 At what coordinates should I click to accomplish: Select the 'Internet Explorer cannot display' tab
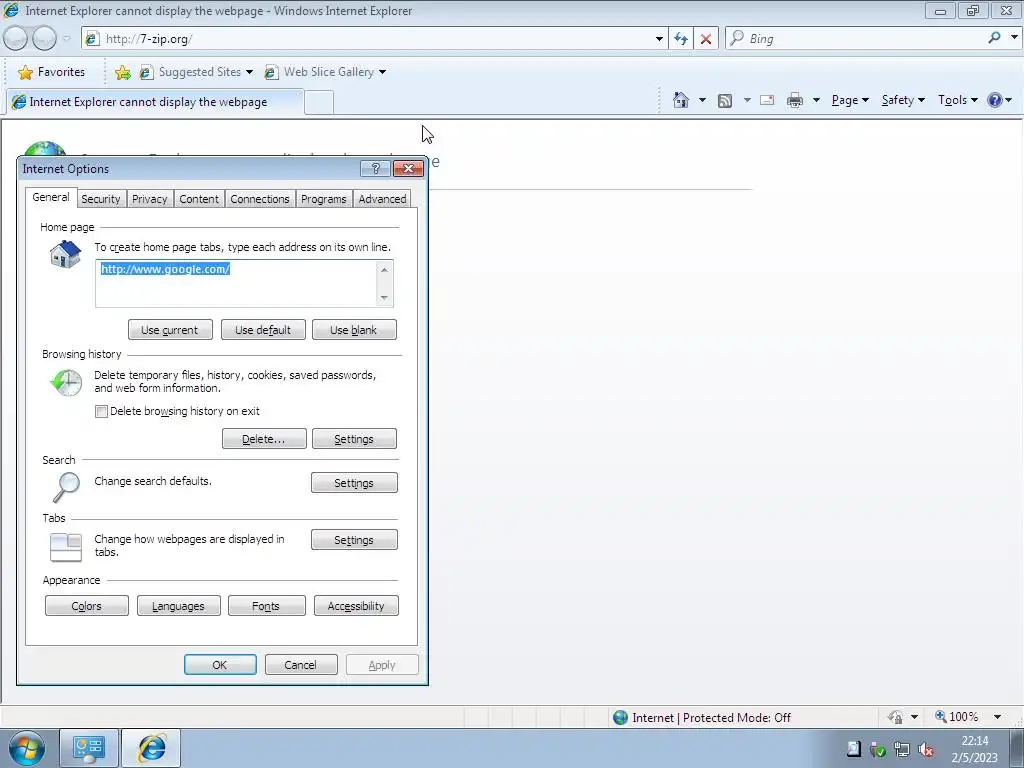tap(155, 102)
